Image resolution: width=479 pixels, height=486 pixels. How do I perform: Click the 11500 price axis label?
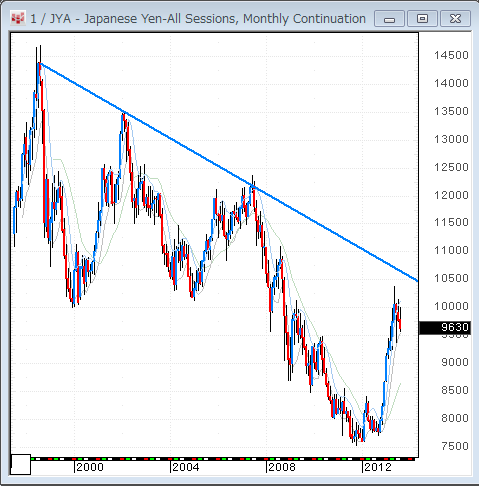[x=451, y=222]
